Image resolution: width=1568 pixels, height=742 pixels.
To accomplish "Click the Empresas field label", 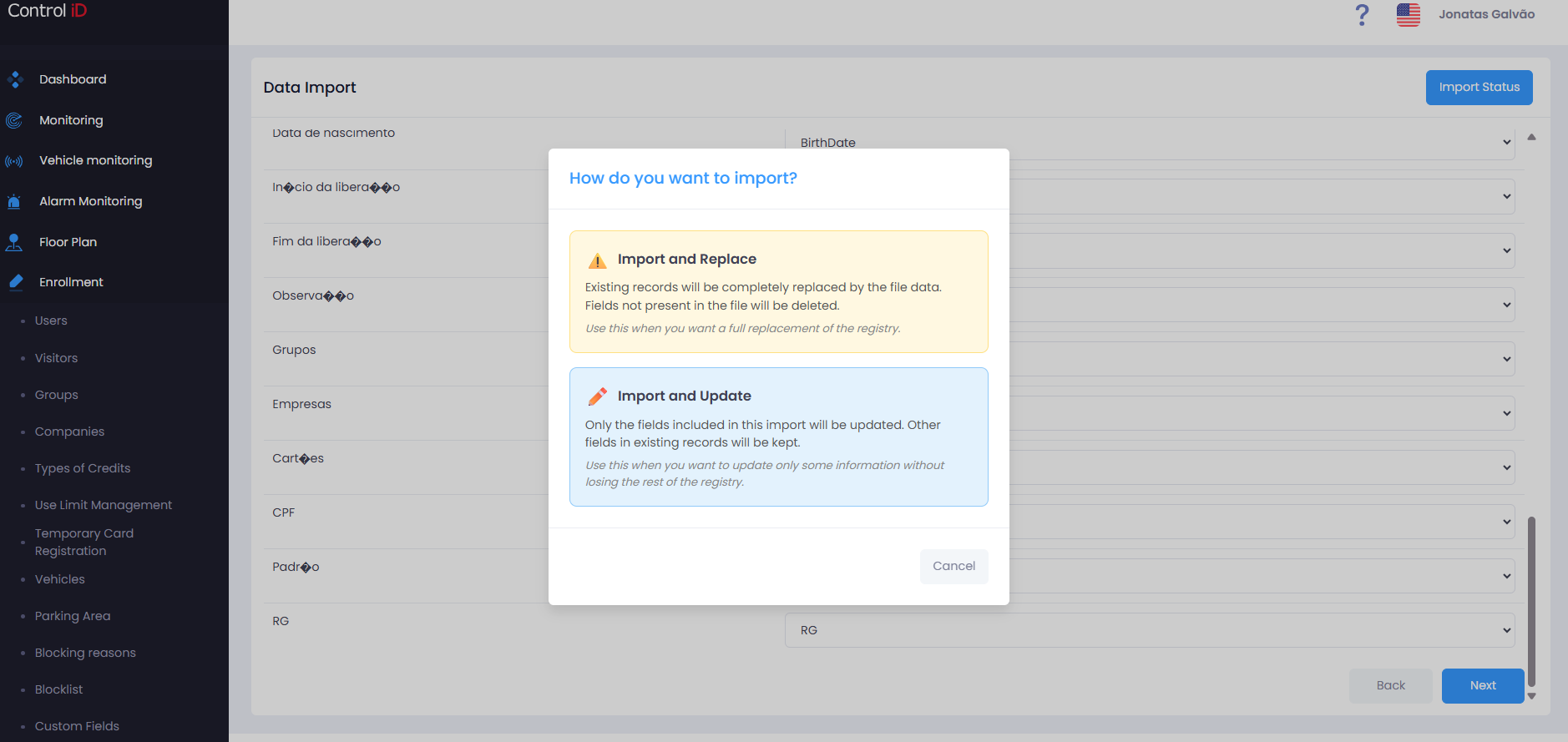I will 301,404.
